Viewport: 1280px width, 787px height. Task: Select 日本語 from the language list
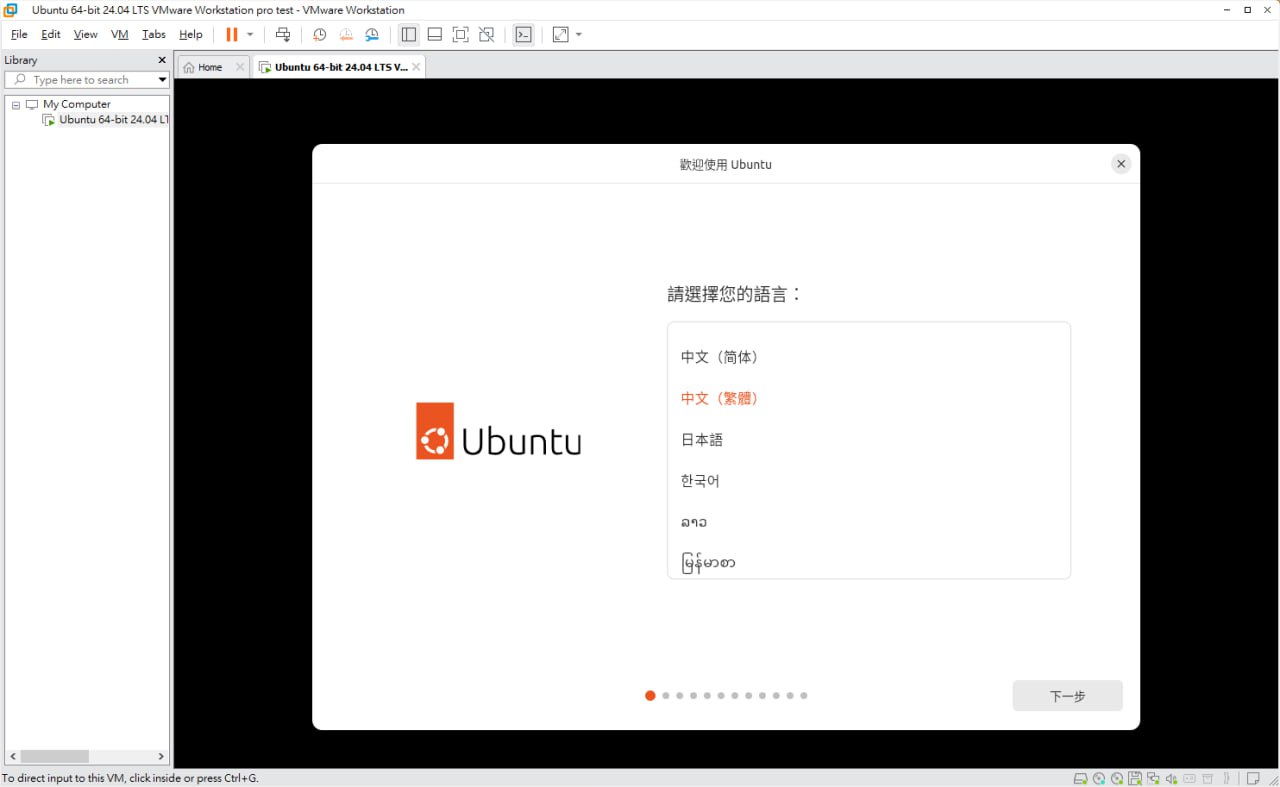(702, 440)
